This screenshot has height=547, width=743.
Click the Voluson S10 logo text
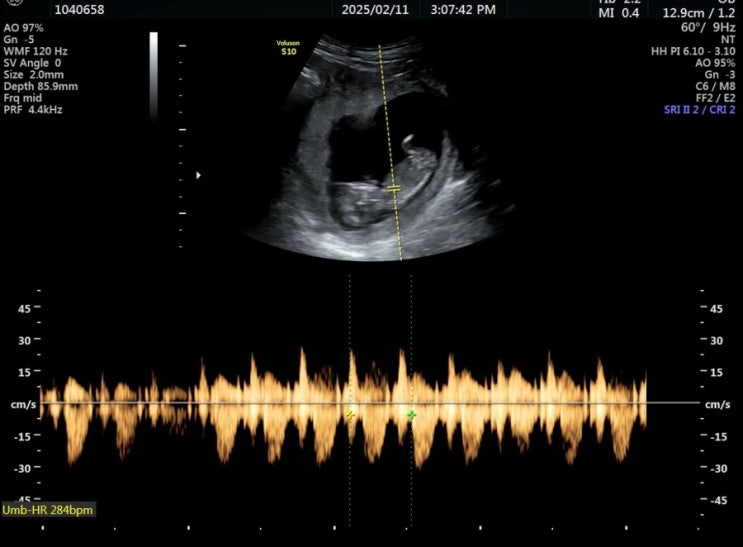point(288,48)
